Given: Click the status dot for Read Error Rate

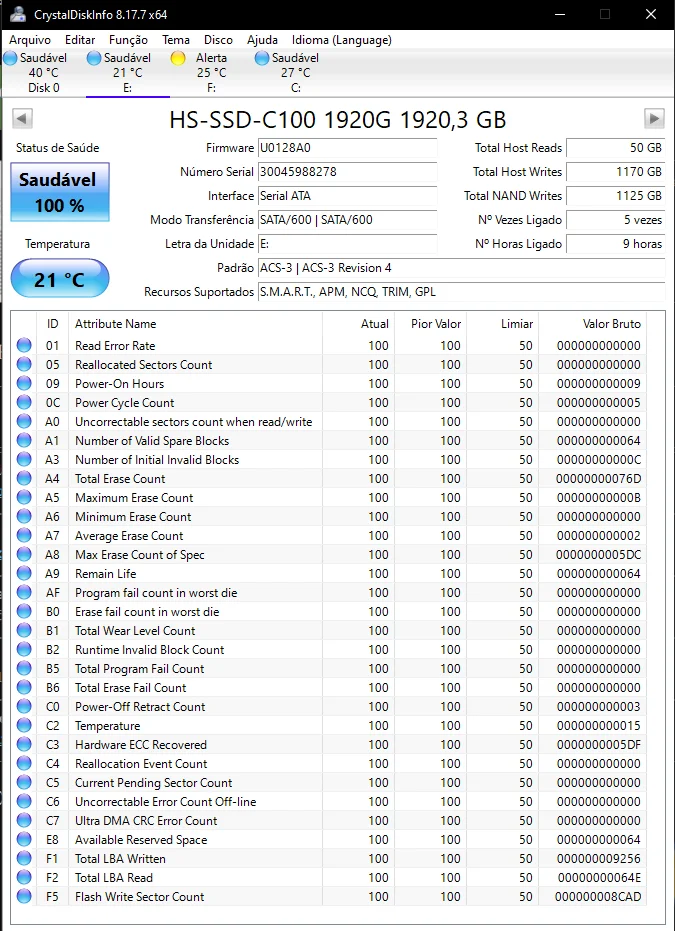Looking at the screenshot, I should coord(24,346).
